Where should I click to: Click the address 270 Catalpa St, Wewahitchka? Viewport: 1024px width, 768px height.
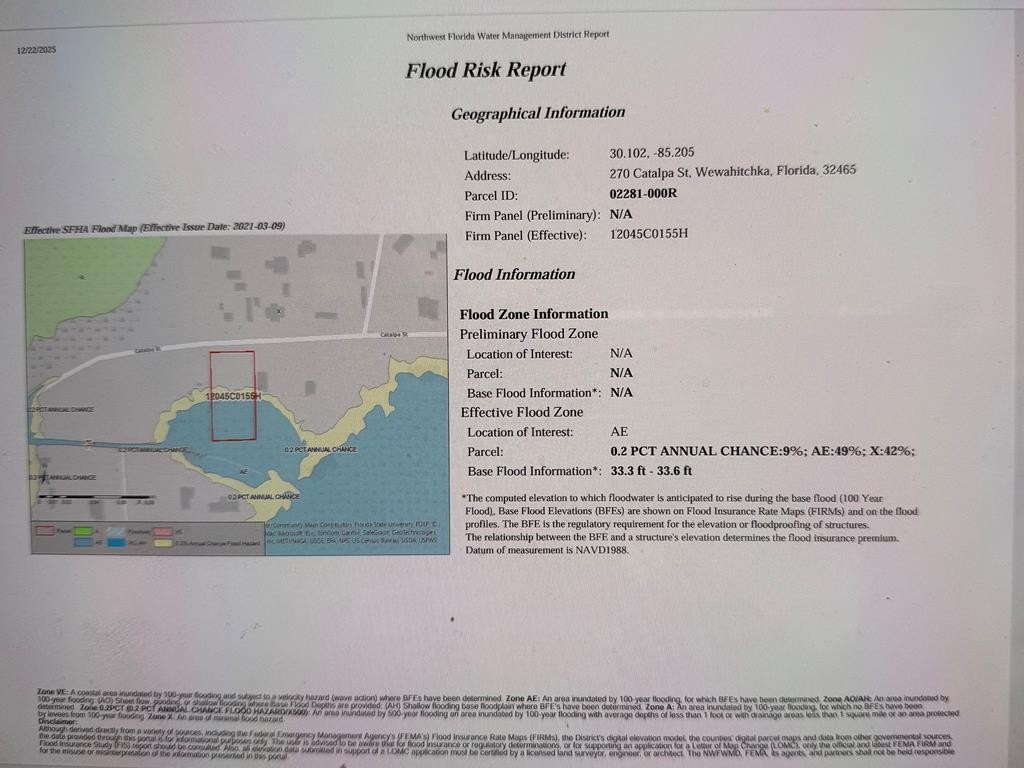[x=732, y=172]
